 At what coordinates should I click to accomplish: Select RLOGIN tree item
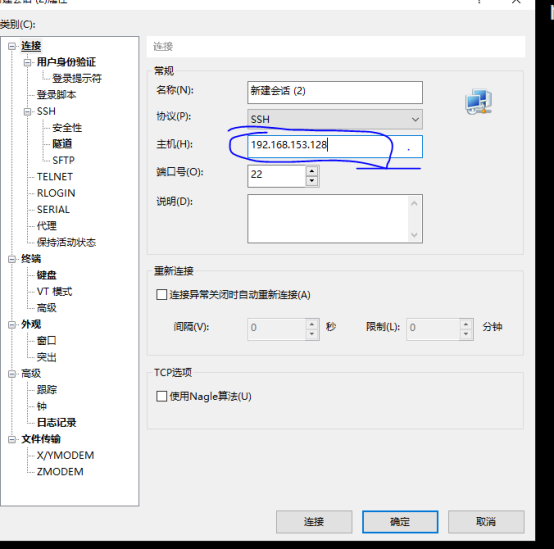pos(56,193)
